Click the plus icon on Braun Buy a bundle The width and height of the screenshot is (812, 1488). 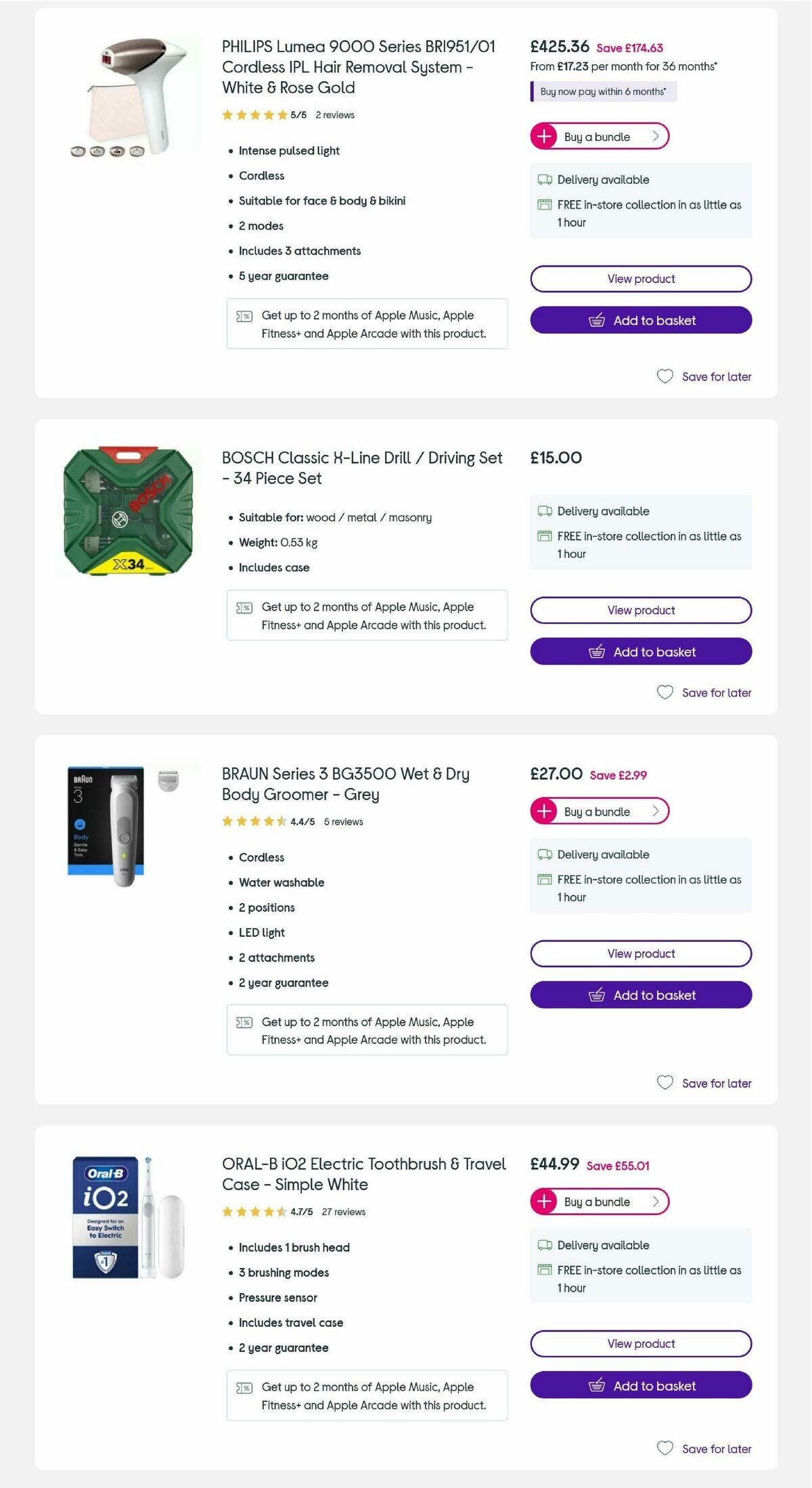click(543, 810)
